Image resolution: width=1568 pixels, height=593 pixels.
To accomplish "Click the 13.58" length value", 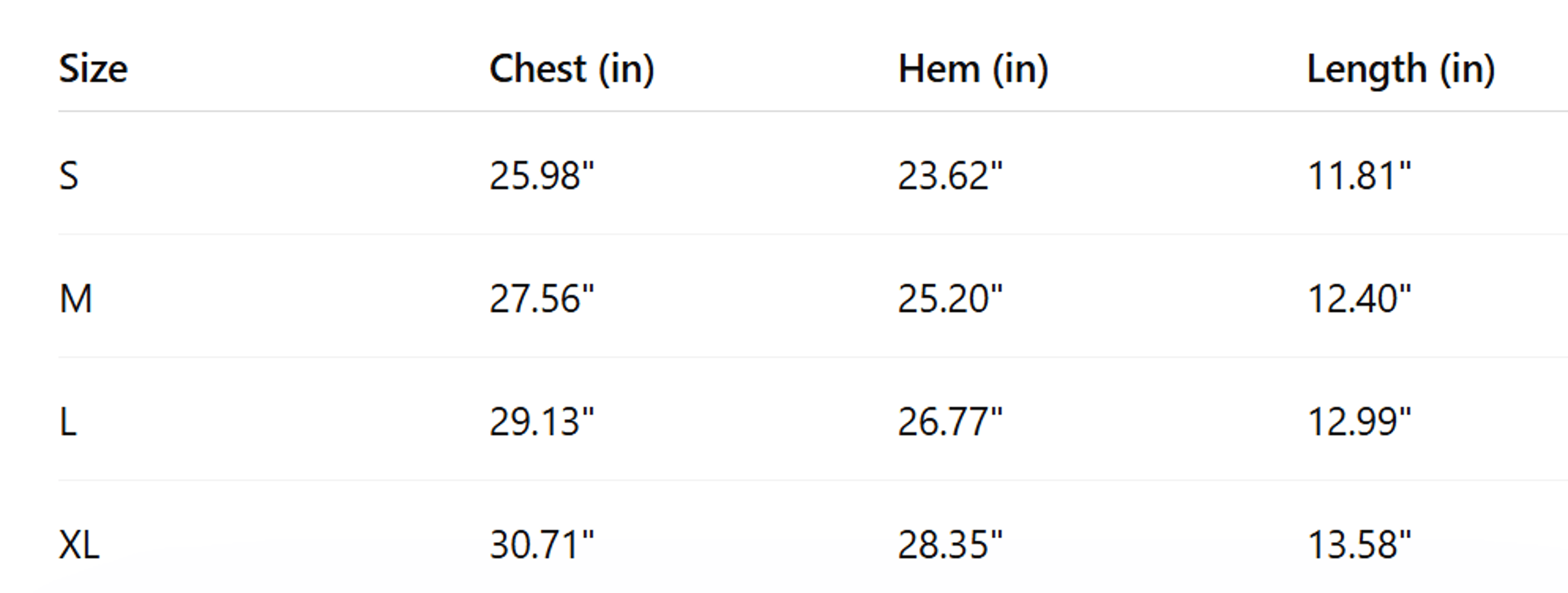I will [x=1359, y=545].
